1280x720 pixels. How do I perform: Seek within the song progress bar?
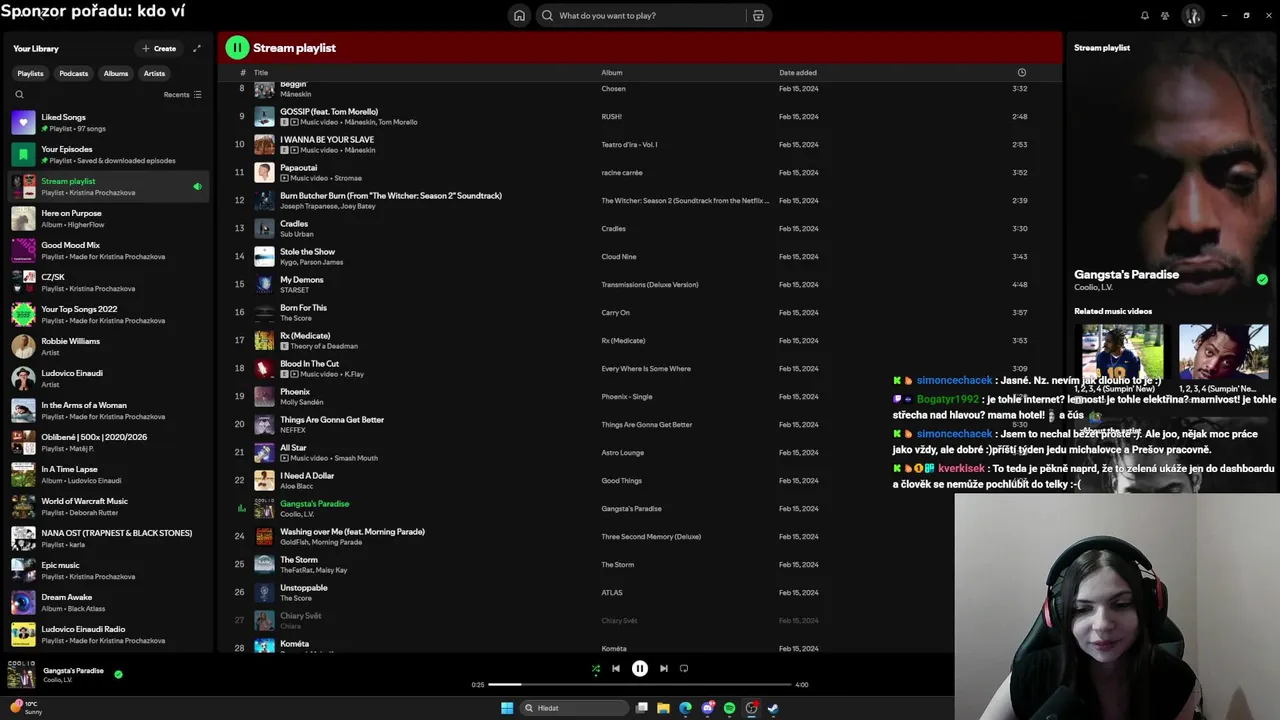coord(640,685)
